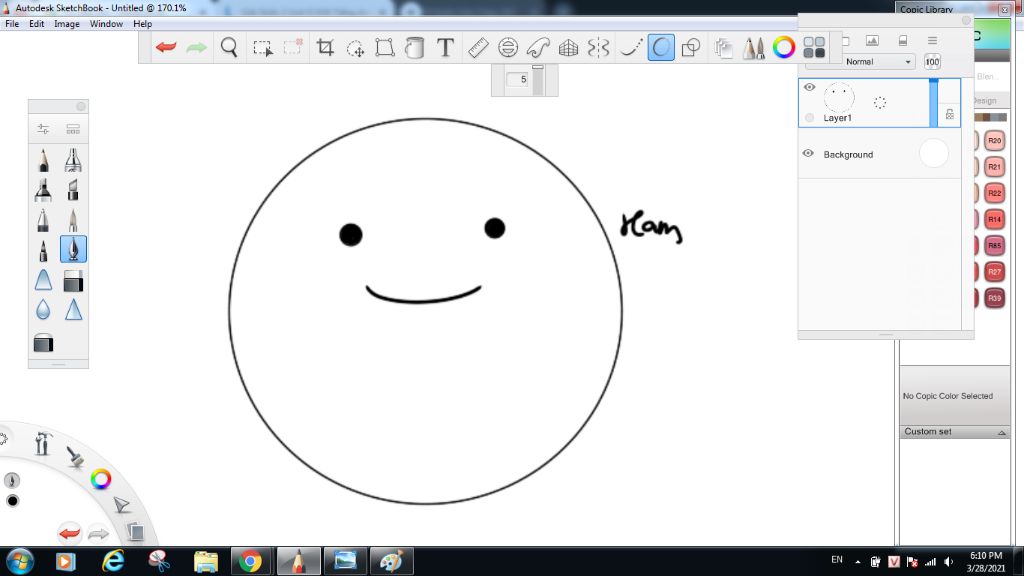Viewport: 1024px width, 576px height.
Task: Toggle the Layer Editor window icon
Action: [x=723, y=48]
